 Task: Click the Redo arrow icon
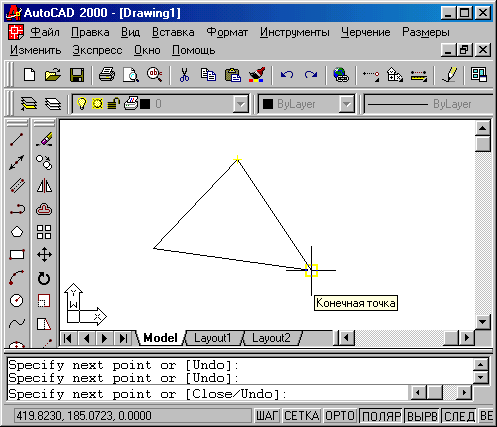tap(311, 75)
